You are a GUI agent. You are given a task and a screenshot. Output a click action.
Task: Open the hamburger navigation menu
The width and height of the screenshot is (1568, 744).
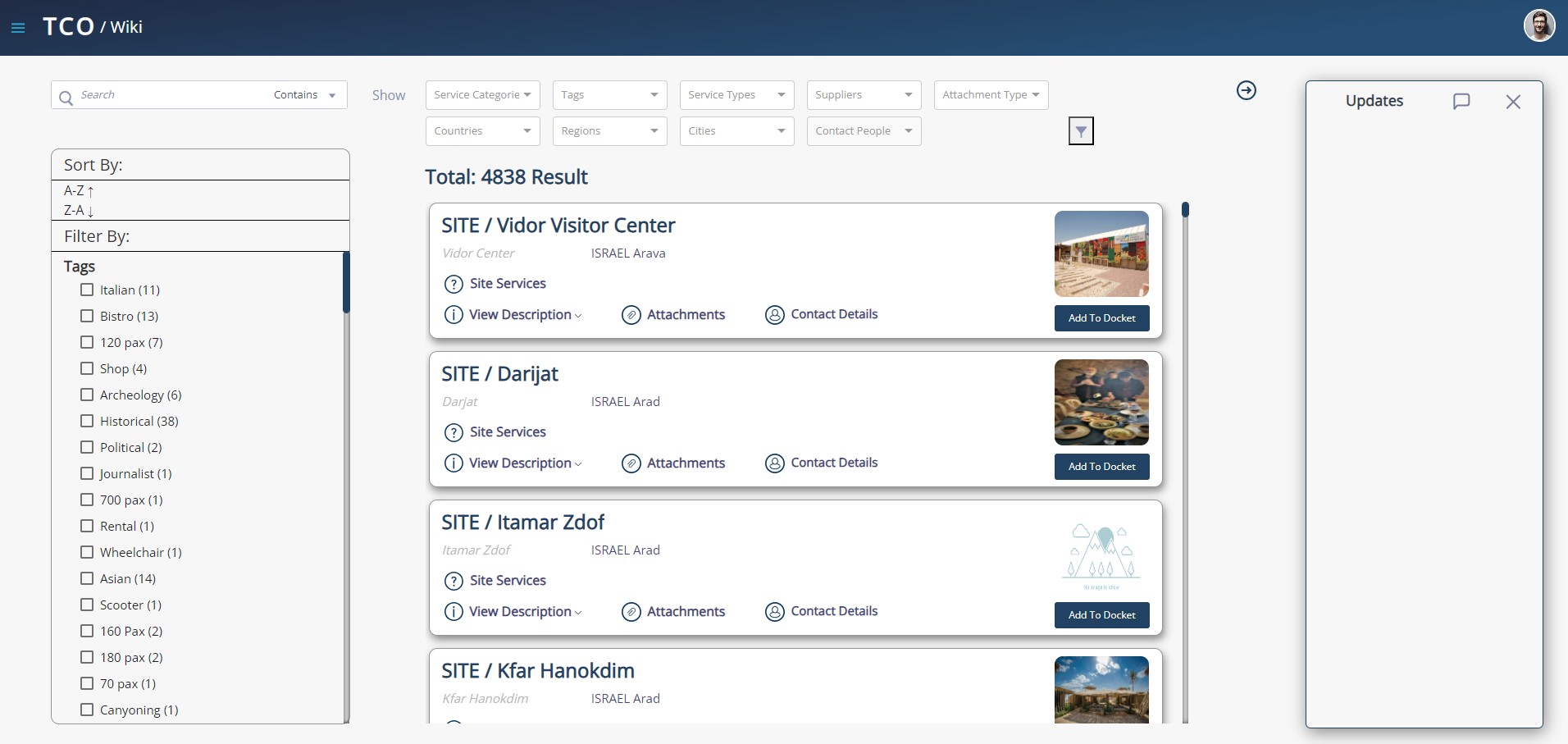coord(18,28)
